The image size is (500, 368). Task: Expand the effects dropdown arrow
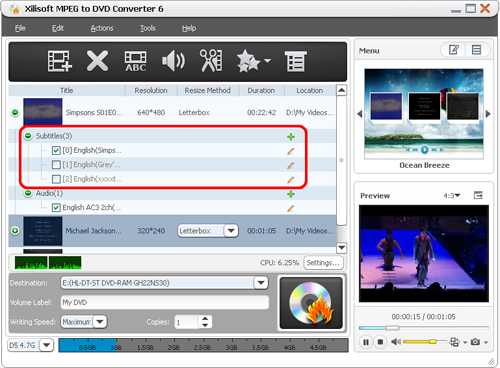click(x=267, y=61)
